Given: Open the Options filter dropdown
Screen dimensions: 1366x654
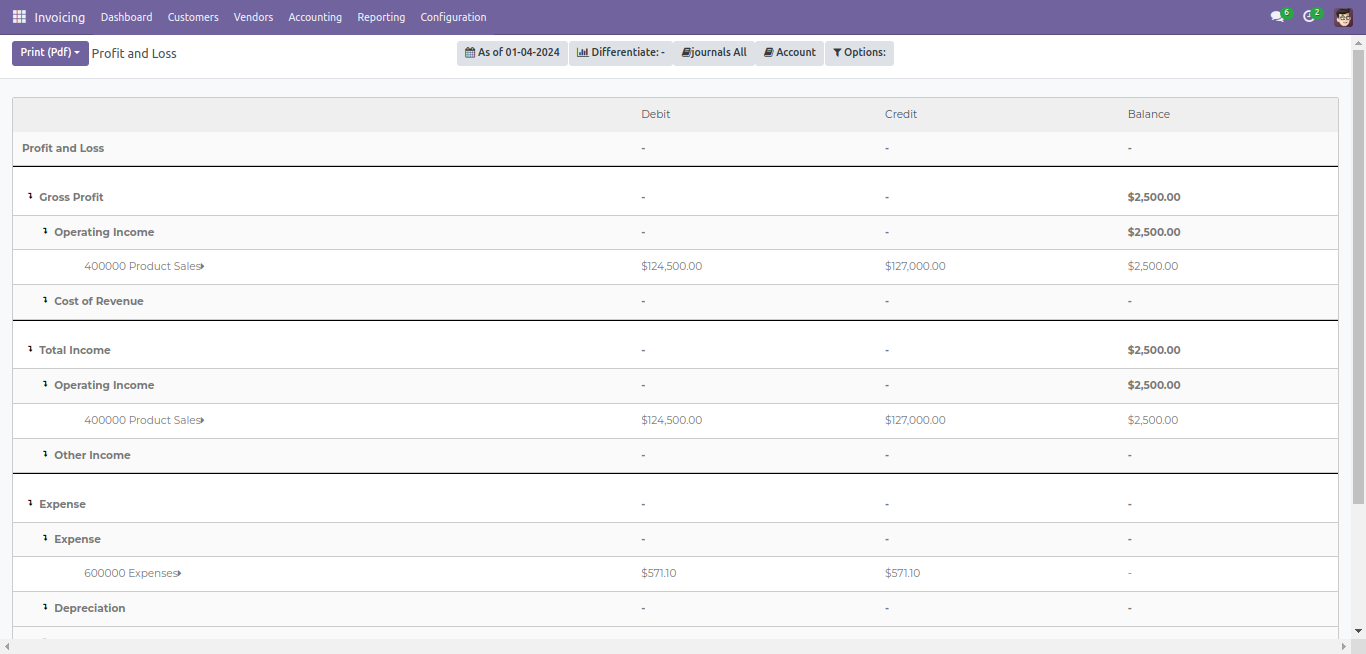Looking at the screenshot, I should 859,53.
